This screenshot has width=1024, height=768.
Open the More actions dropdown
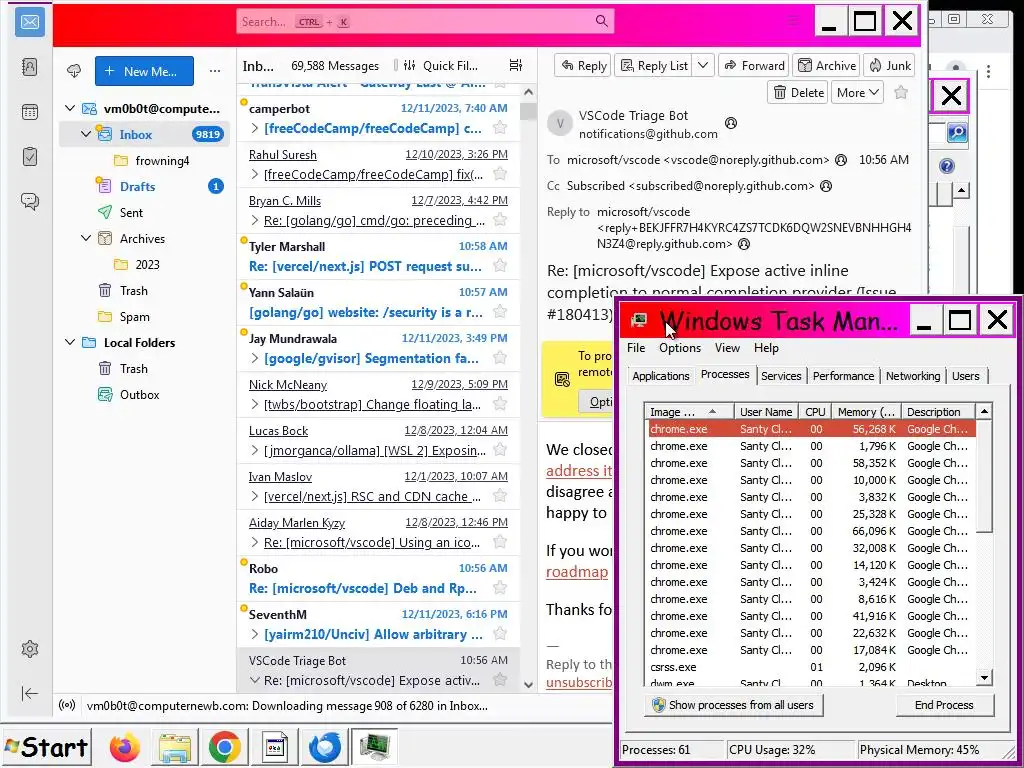(x=857, y=93)
